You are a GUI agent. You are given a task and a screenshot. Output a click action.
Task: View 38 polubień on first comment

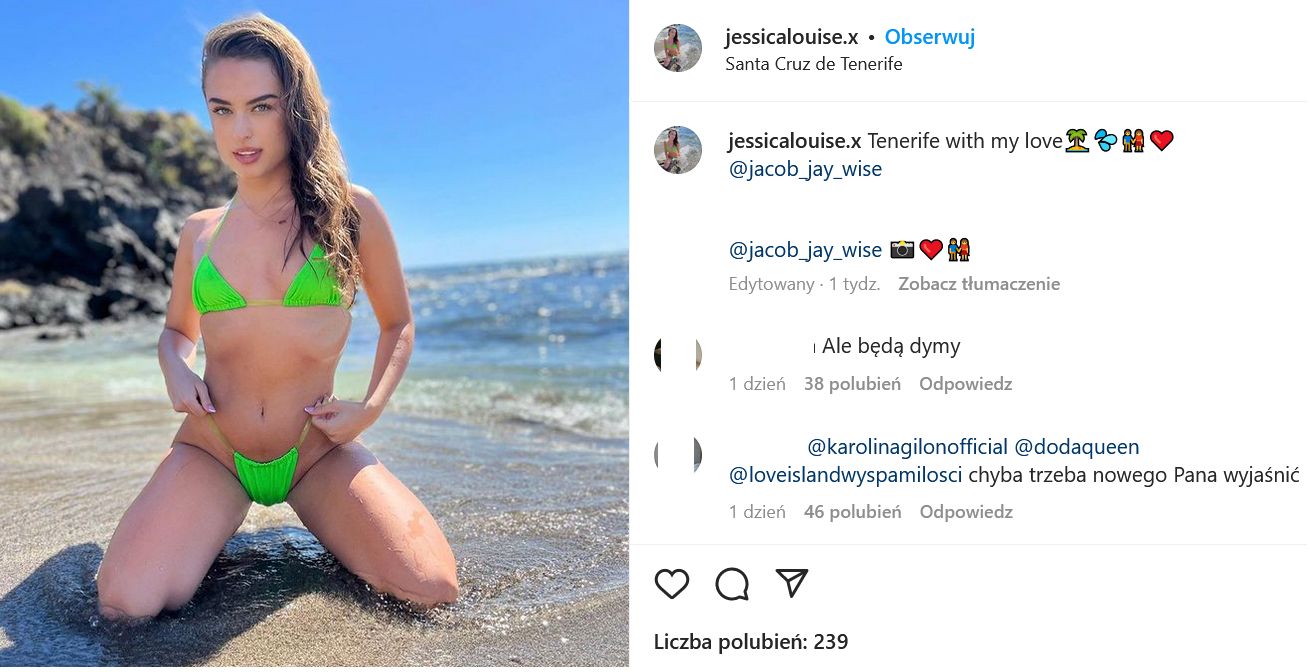click(x=853, y=384)
